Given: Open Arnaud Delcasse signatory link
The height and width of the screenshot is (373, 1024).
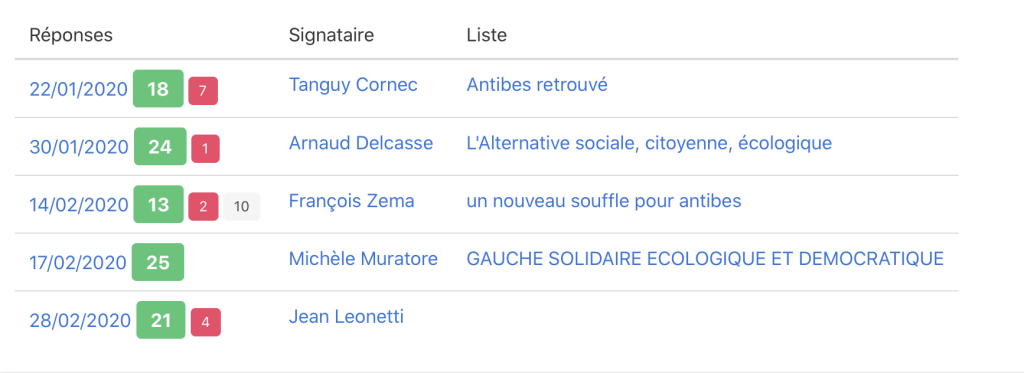Looking at the screenshot, I should (361, 142).
